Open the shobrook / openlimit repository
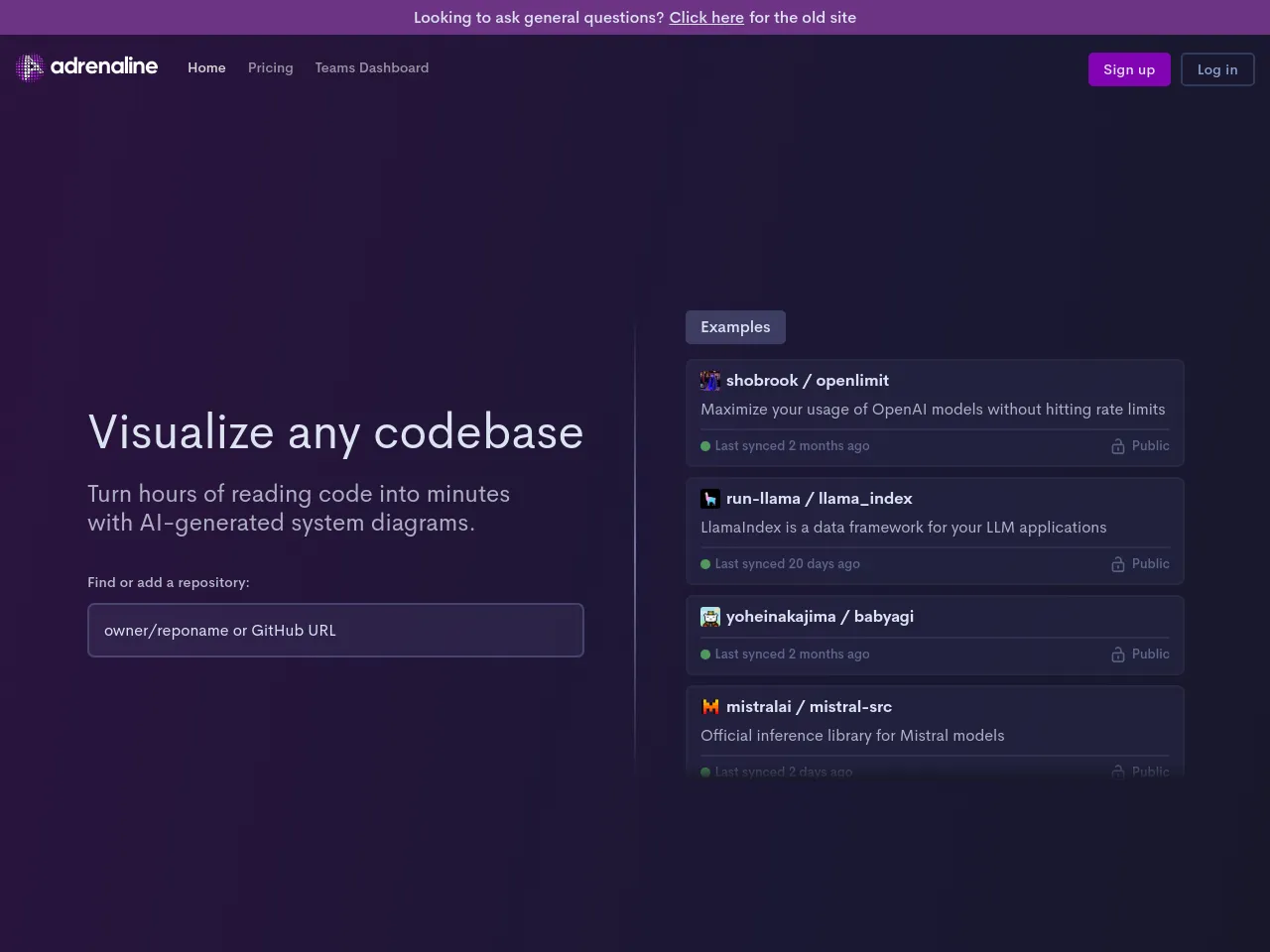Viewport: 1270px width, 952px height. pos(807,381)
